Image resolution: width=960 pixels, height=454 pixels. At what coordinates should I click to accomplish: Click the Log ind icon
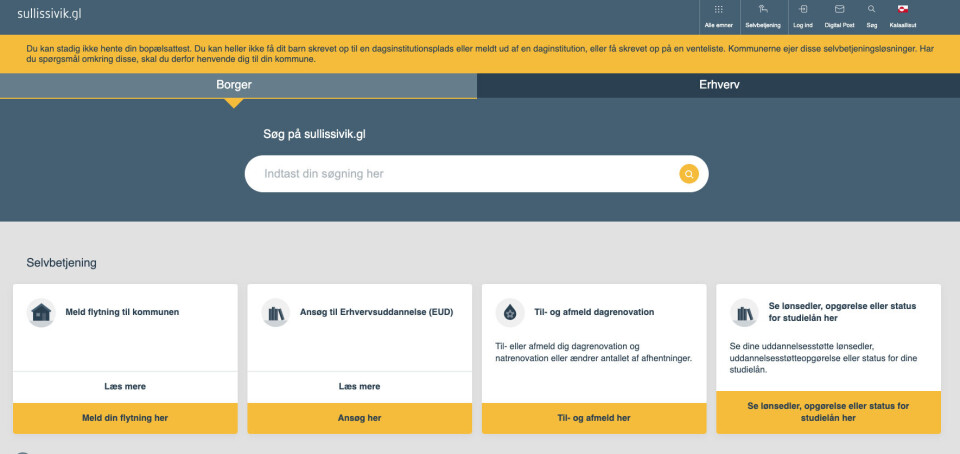coord(803,10)
